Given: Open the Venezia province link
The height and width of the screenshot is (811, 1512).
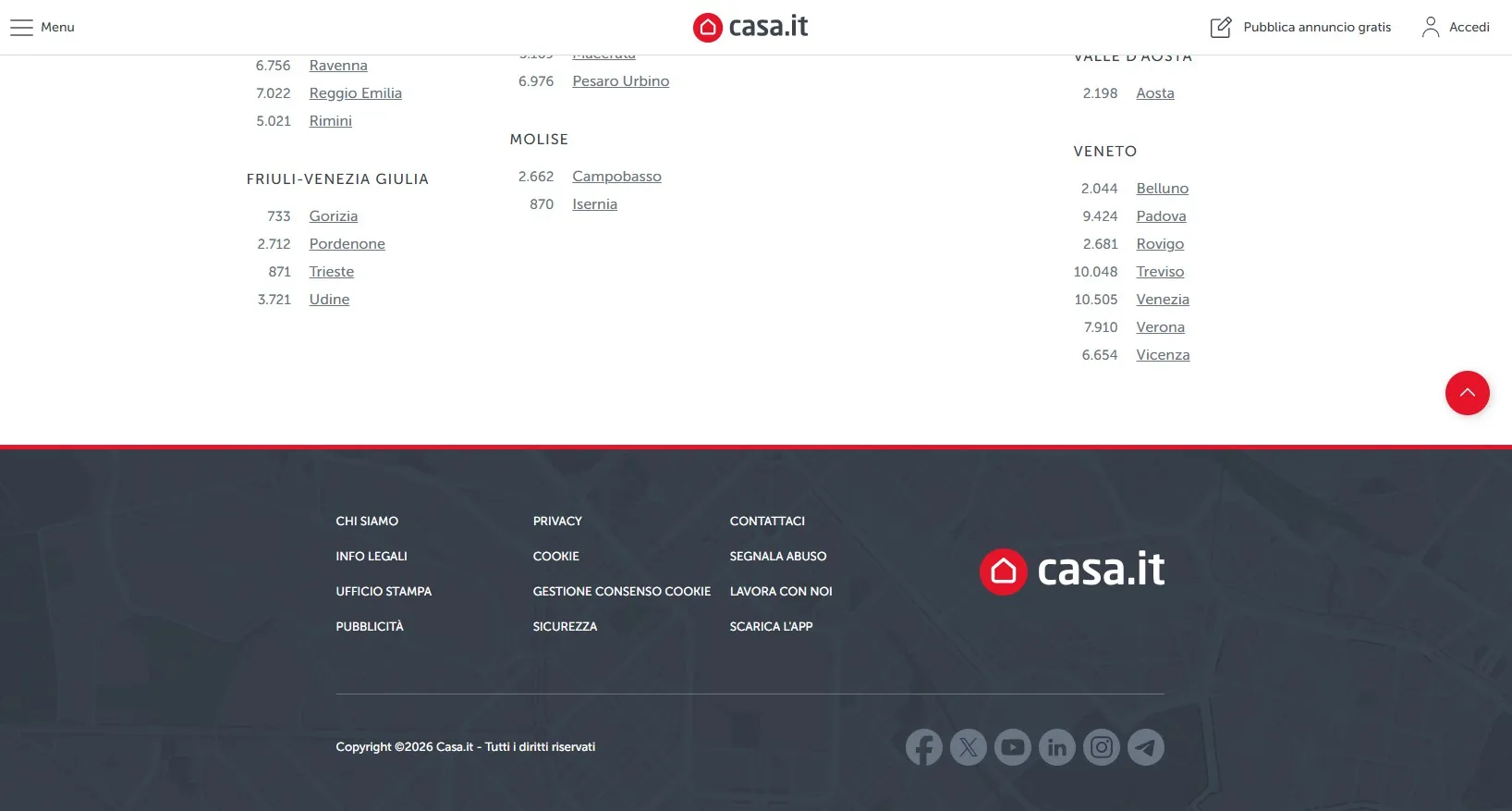Looking at the screenshot, I should pyautogui.click(x=1162, y=300).
